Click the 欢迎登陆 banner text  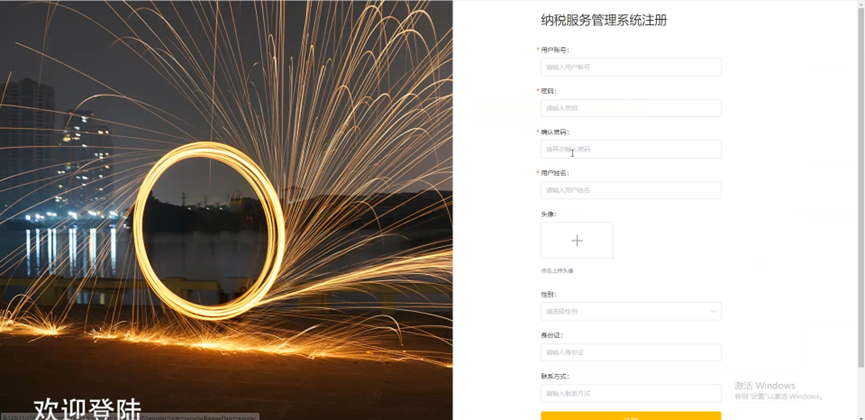tap(87, 409)
